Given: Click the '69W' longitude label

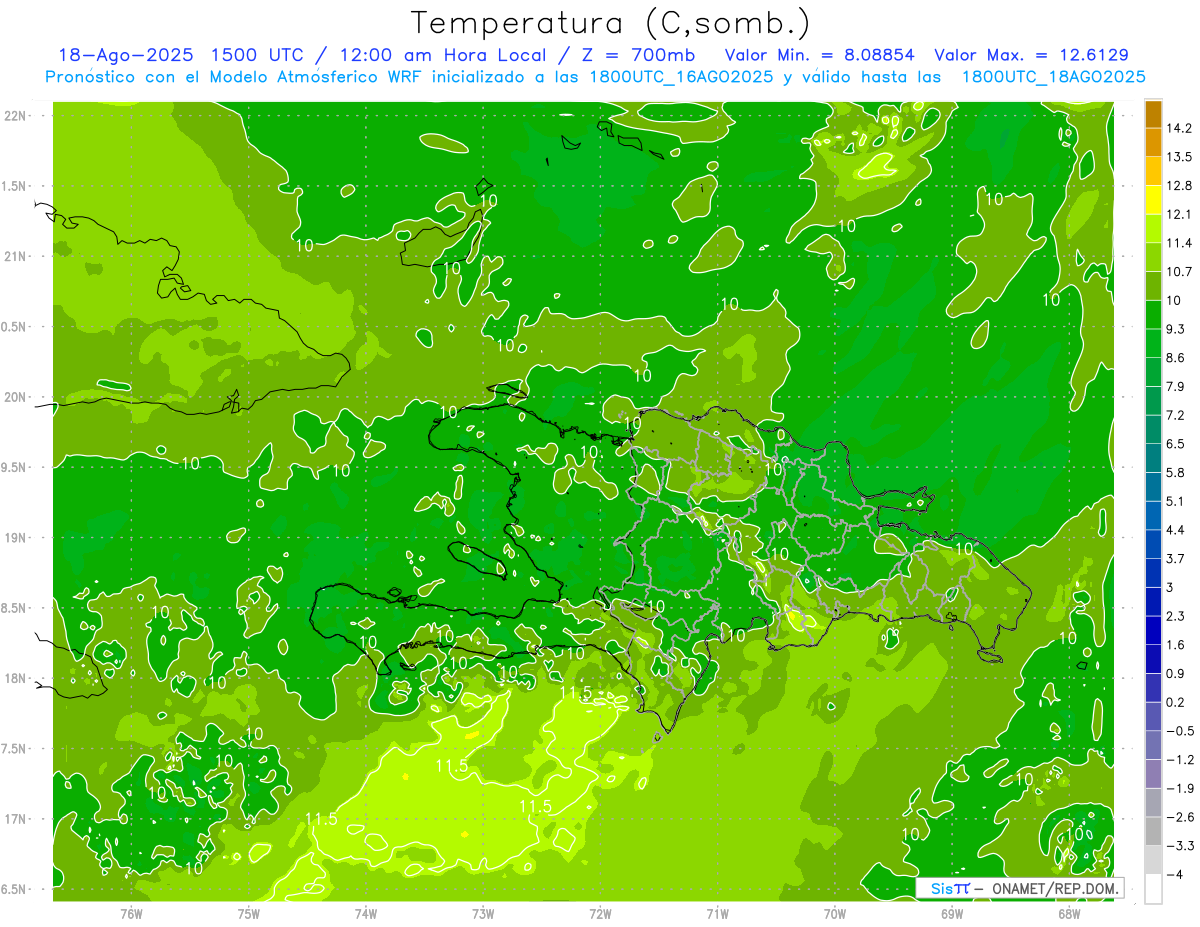Looking at the screenshot, I should [x=952, y=914].
